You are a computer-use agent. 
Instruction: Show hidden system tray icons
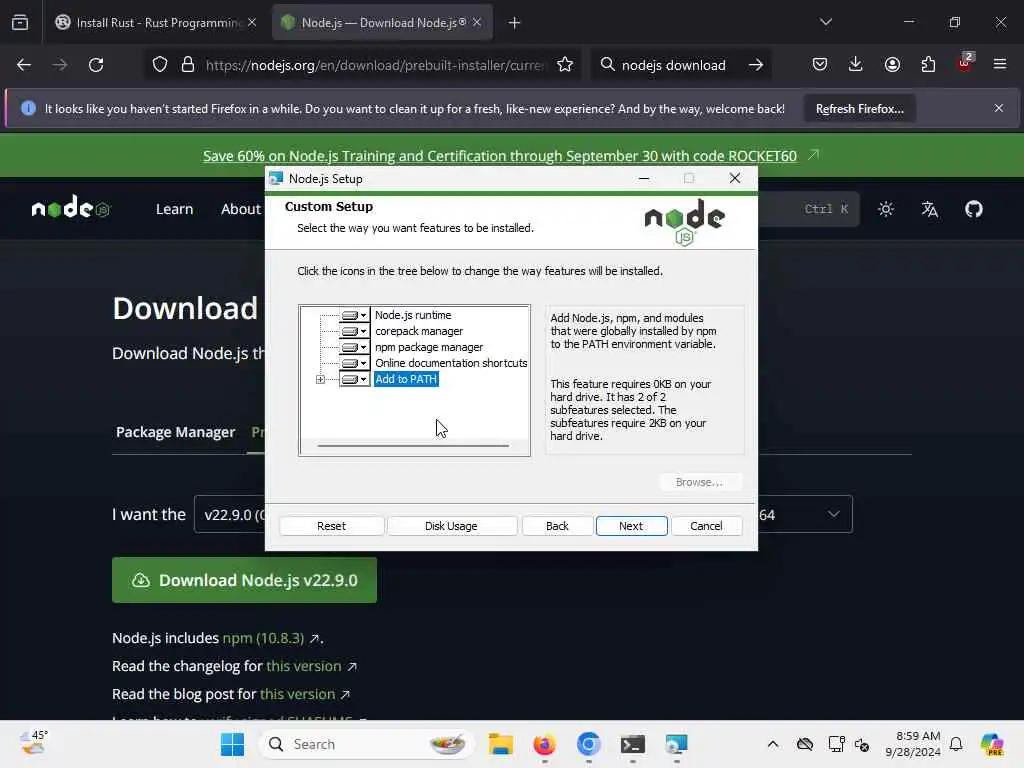(773, 744)
